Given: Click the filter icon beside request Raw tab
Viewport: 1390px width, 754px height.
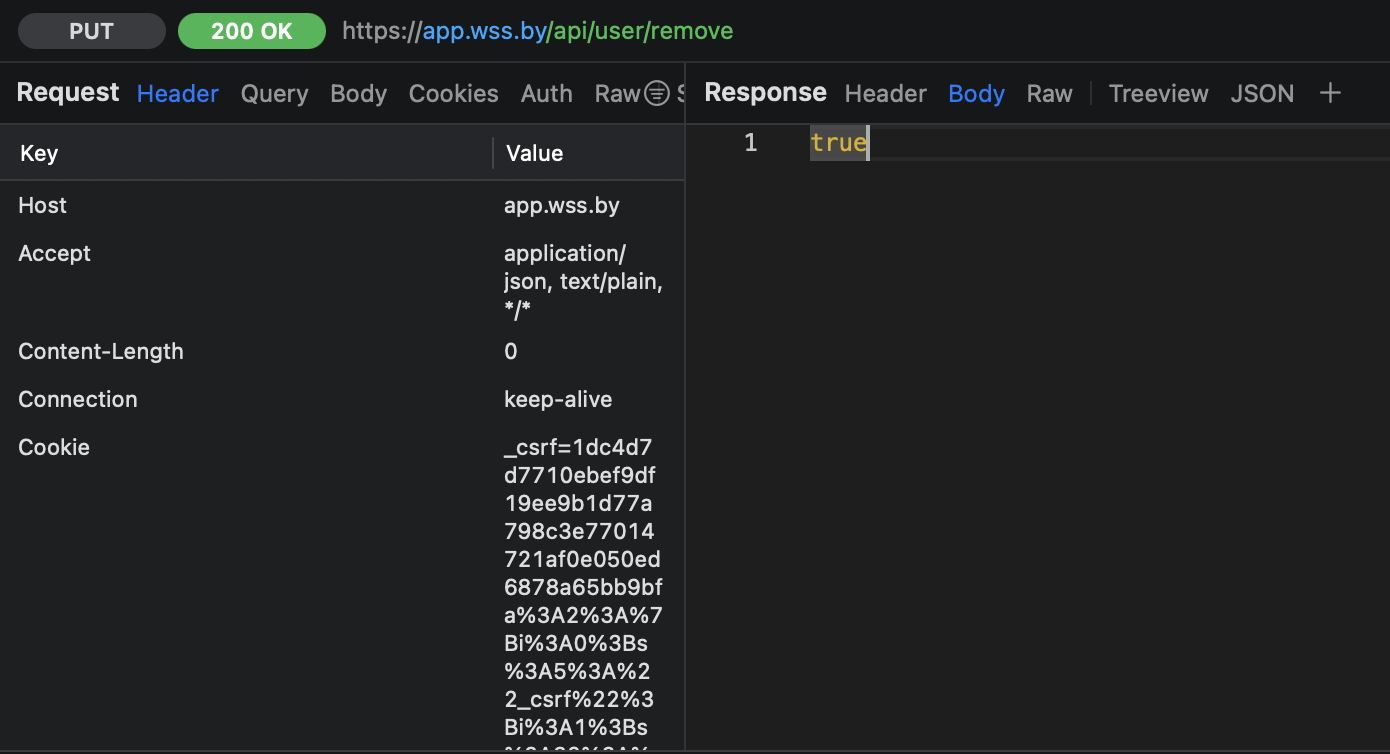Looking at the screenshot, I should tap(656, 93).
